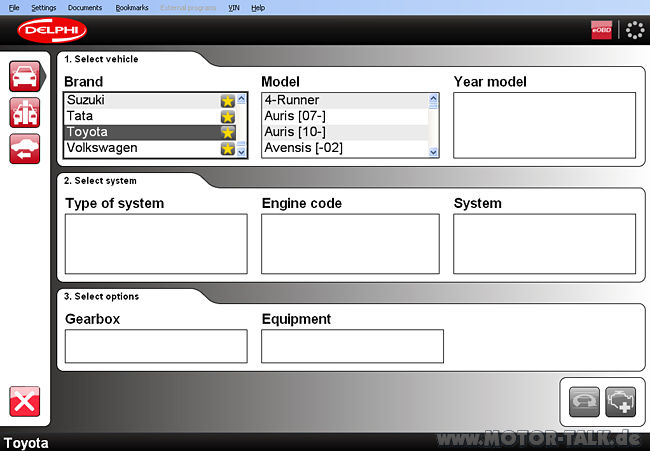
Task: Open the eOBD icon
Action: coord(601,30)
